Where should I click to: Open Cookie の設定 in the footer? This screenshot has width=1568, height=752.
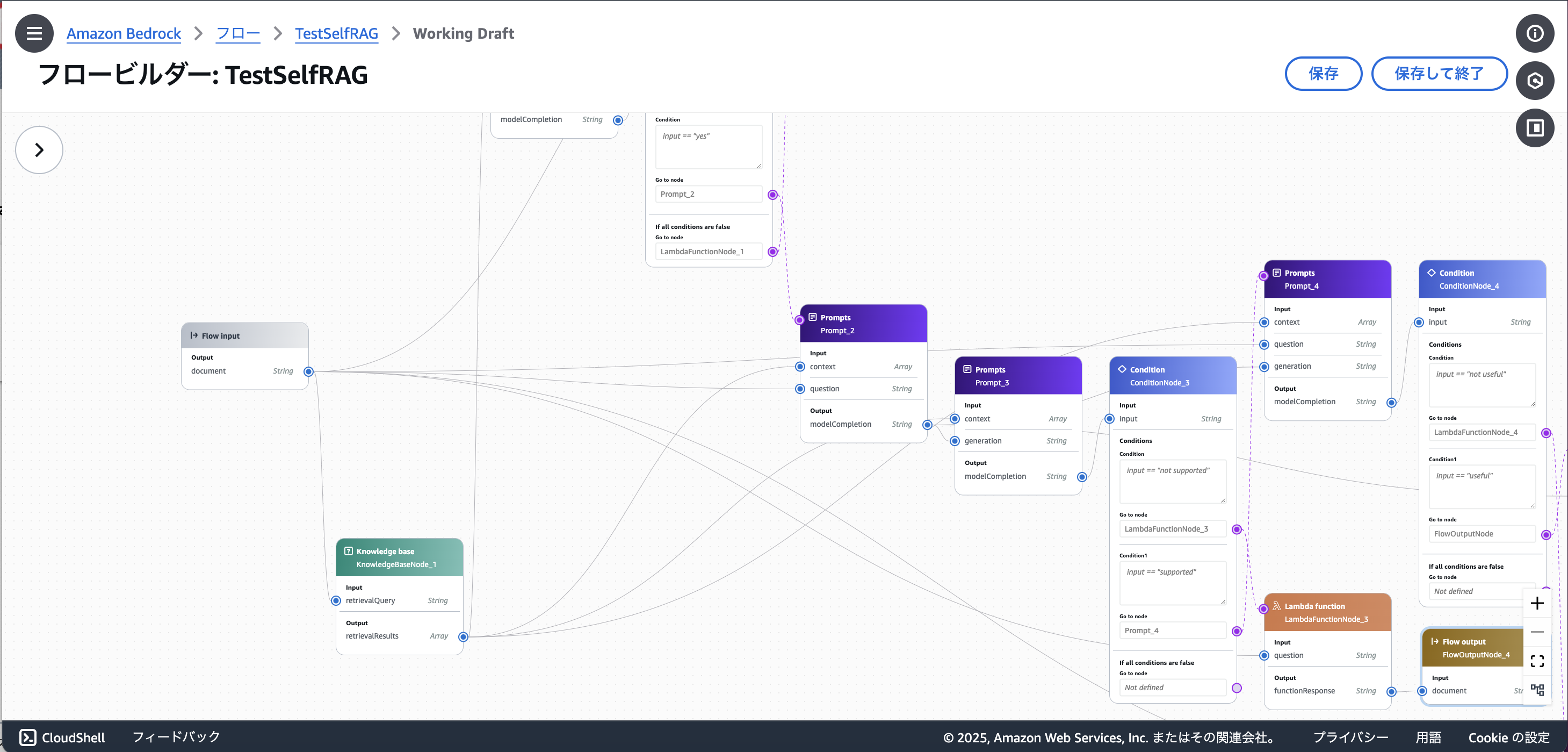click(1509, 737)
